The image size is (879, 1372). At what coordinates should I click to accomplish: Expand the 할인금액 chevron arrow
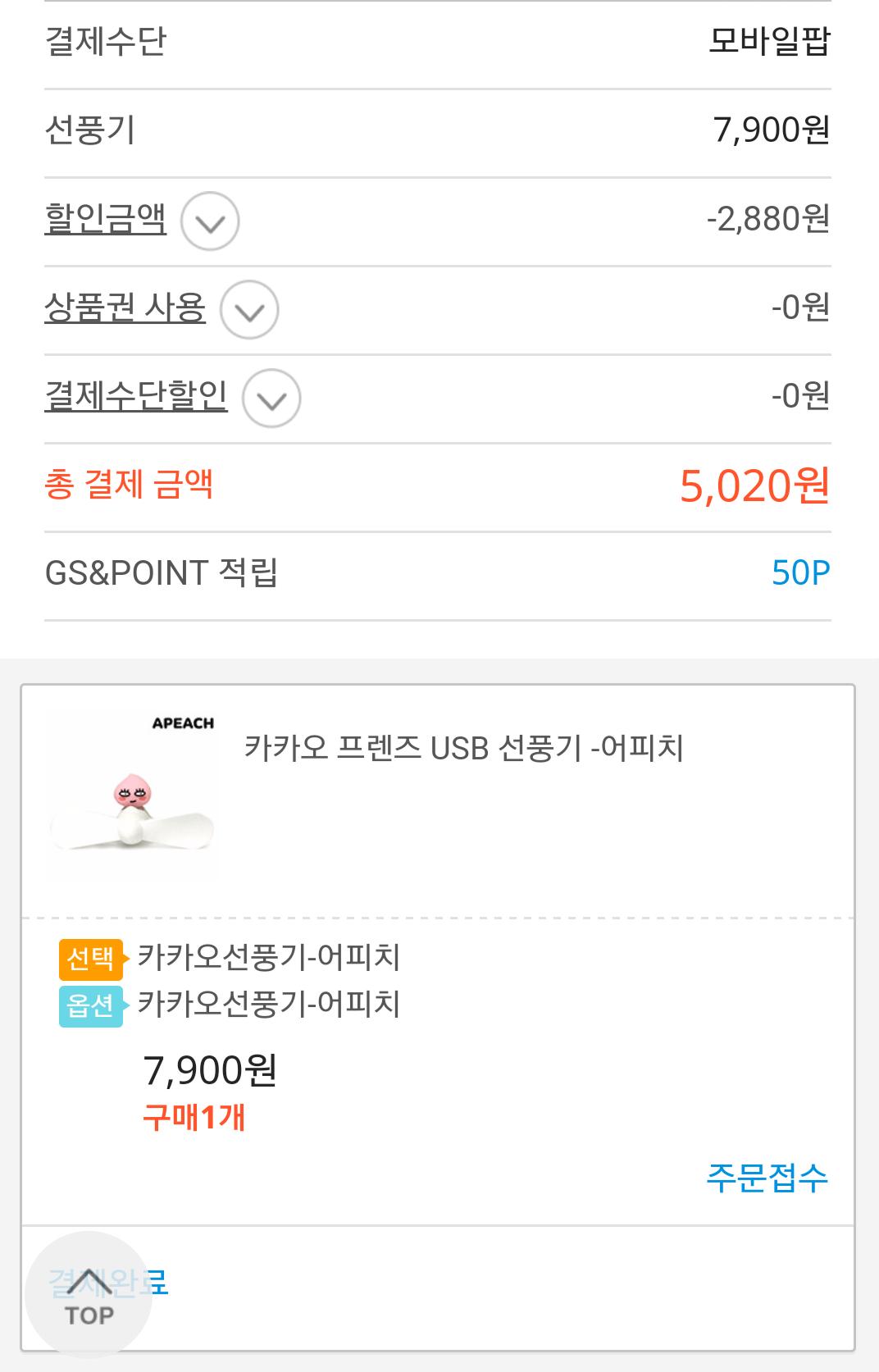point(210,221)
